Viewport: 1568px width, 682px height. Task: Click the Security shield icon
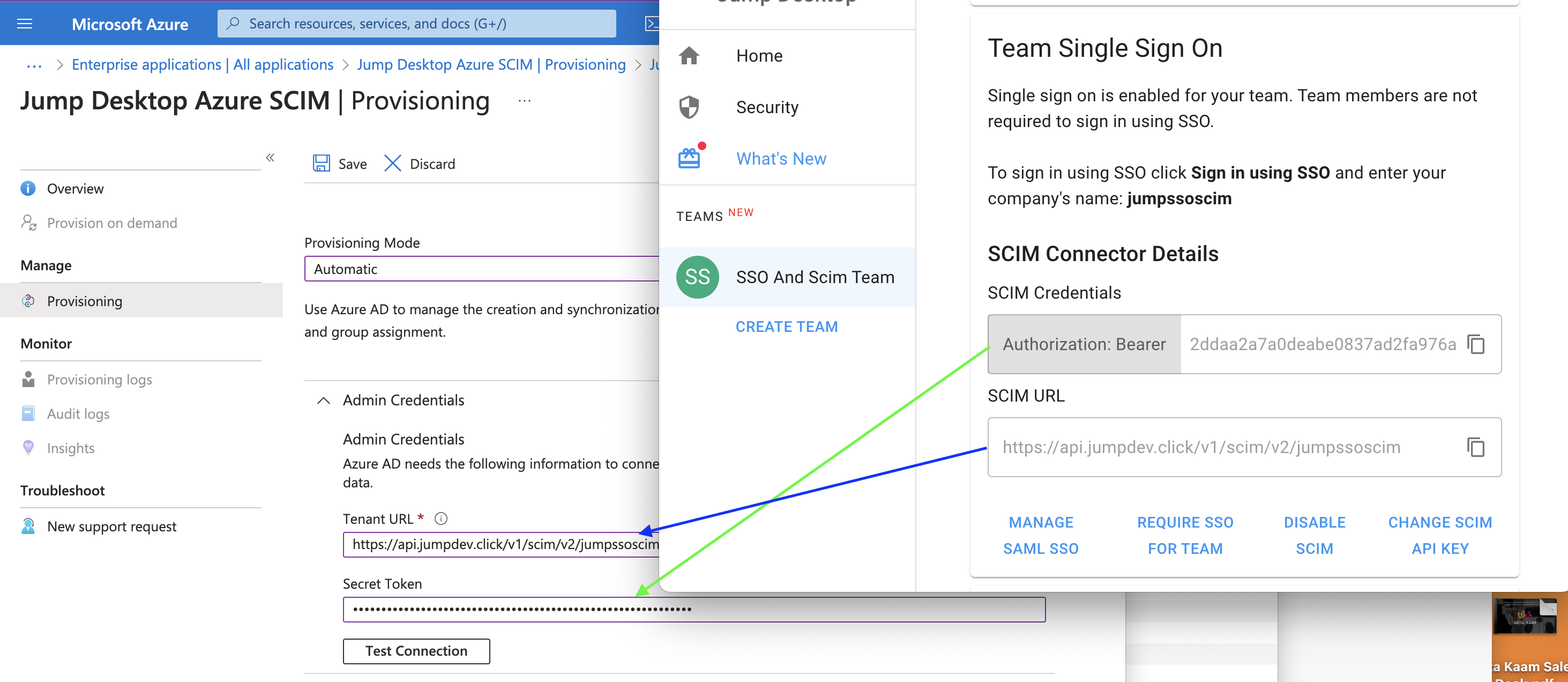pyautogui.click(x=689, y=107)
